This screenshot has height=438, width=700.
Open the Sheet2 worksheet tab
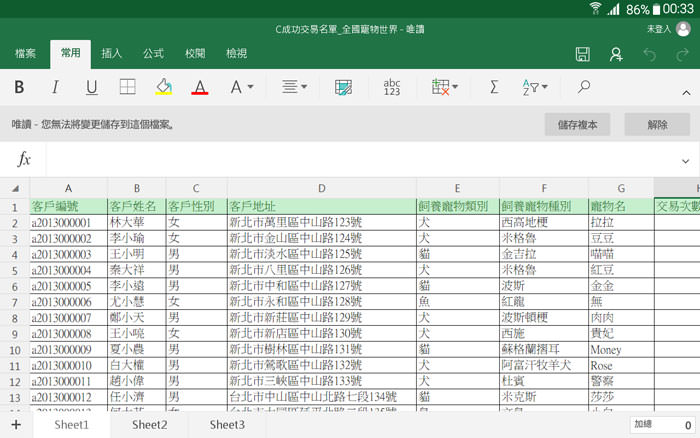(x=149, y=425)
